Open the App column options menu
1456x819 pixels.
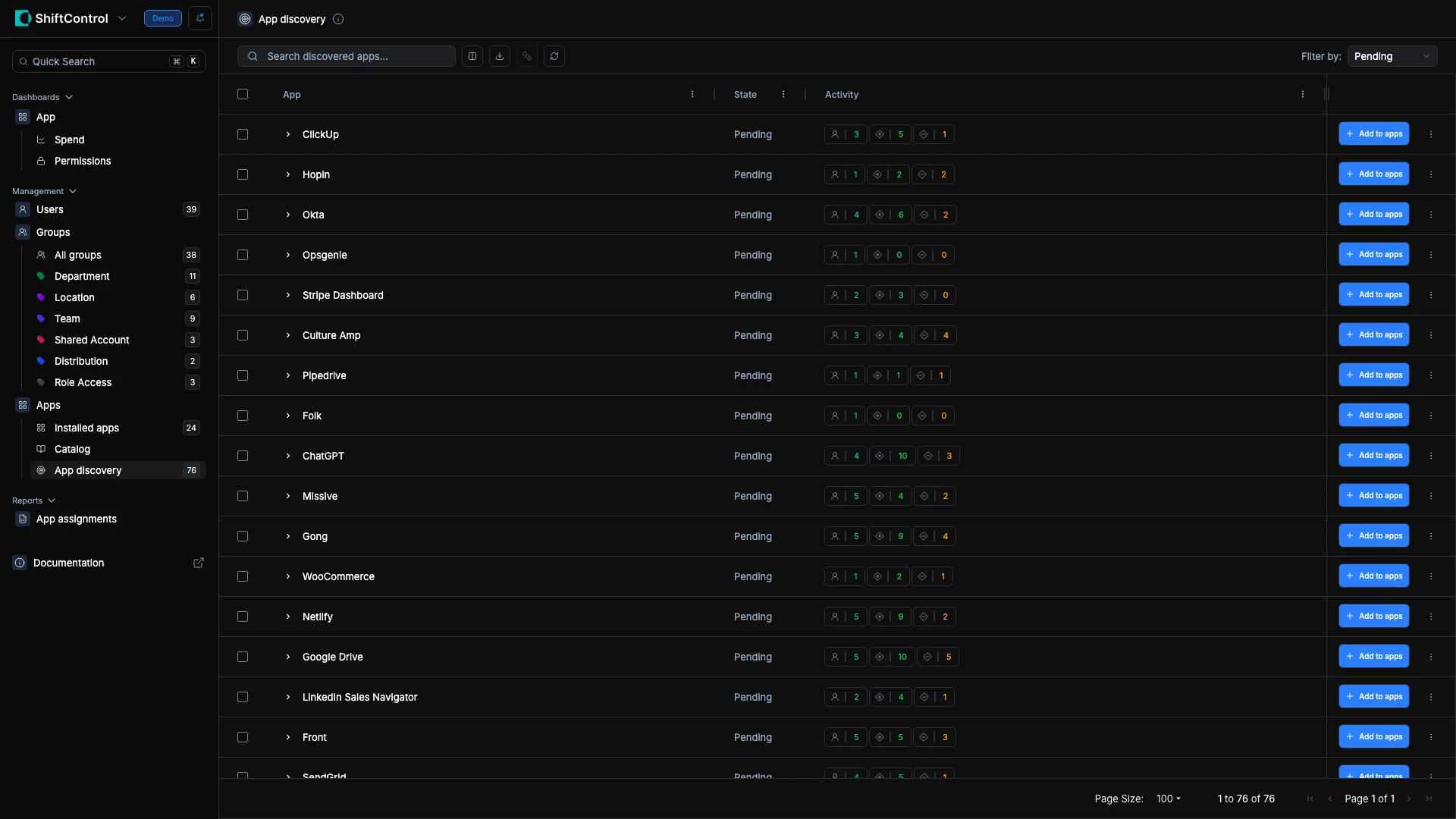(692, 95)
